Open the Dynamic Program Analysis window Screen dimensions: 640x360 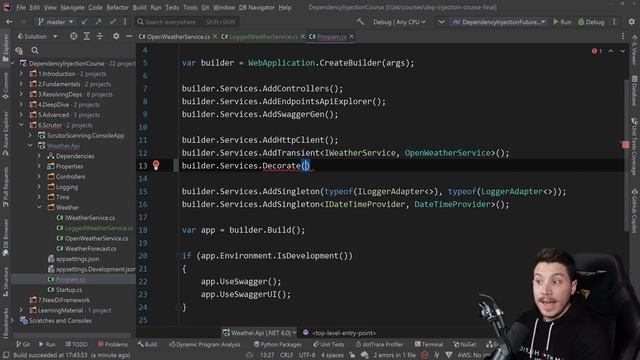(204, 344)
